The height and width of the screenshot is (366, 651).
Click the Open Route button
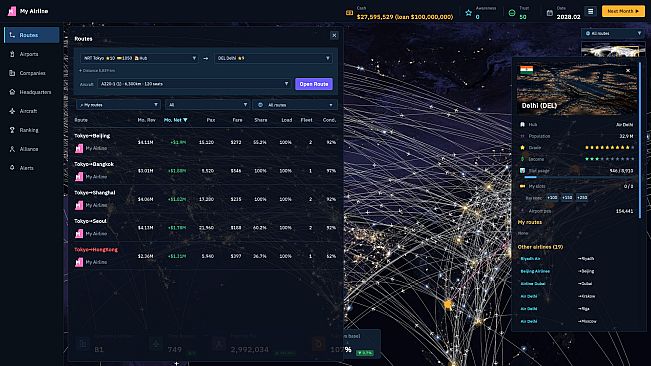coord(314,84)
